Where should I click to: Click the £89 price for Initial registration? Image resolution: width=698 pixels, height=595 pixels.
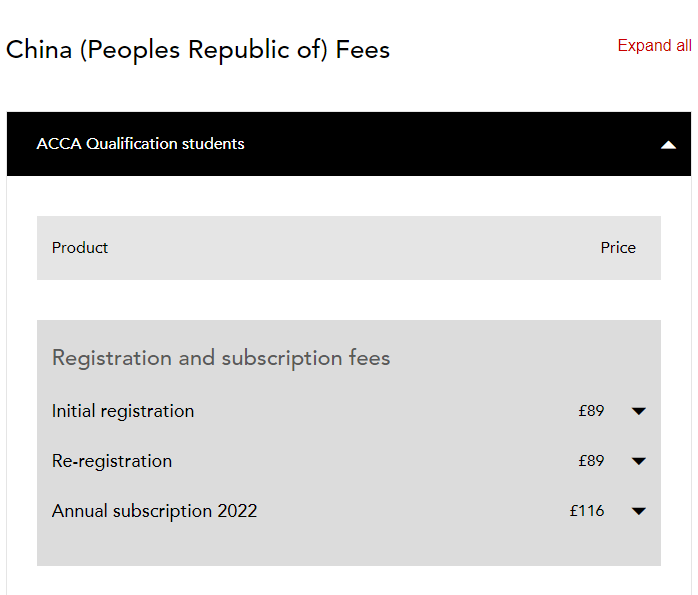coord(591,411)
